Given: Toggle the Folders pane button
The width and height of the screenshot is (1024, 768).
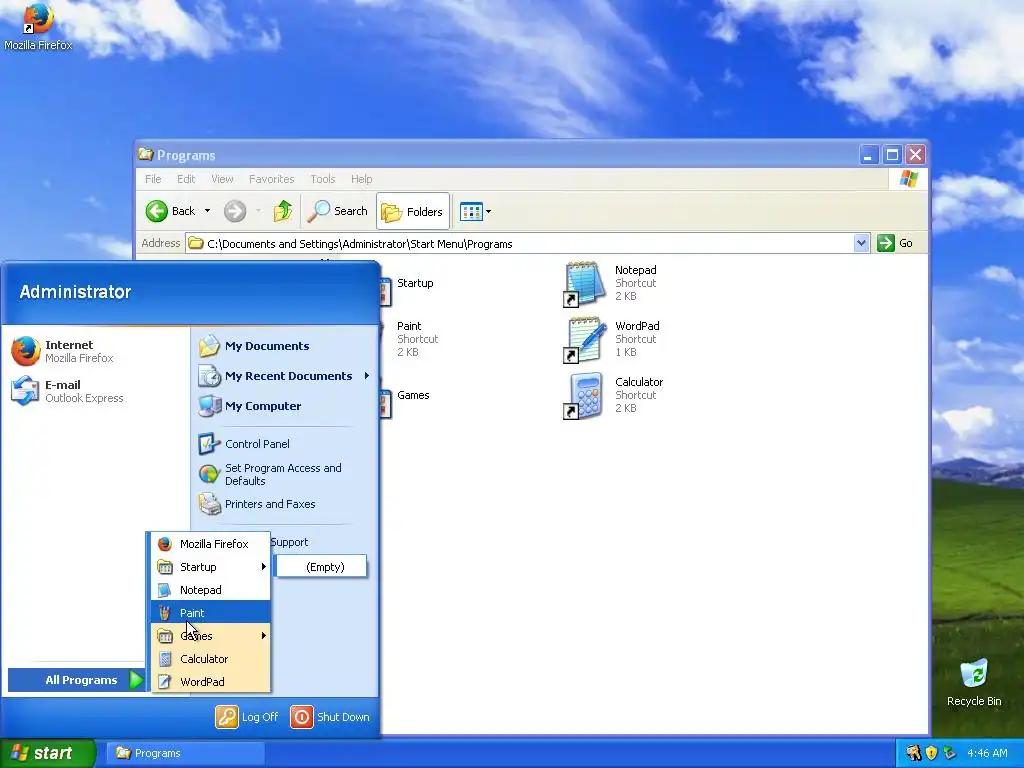Looking at the screenshot, I should tap(413, 212).
